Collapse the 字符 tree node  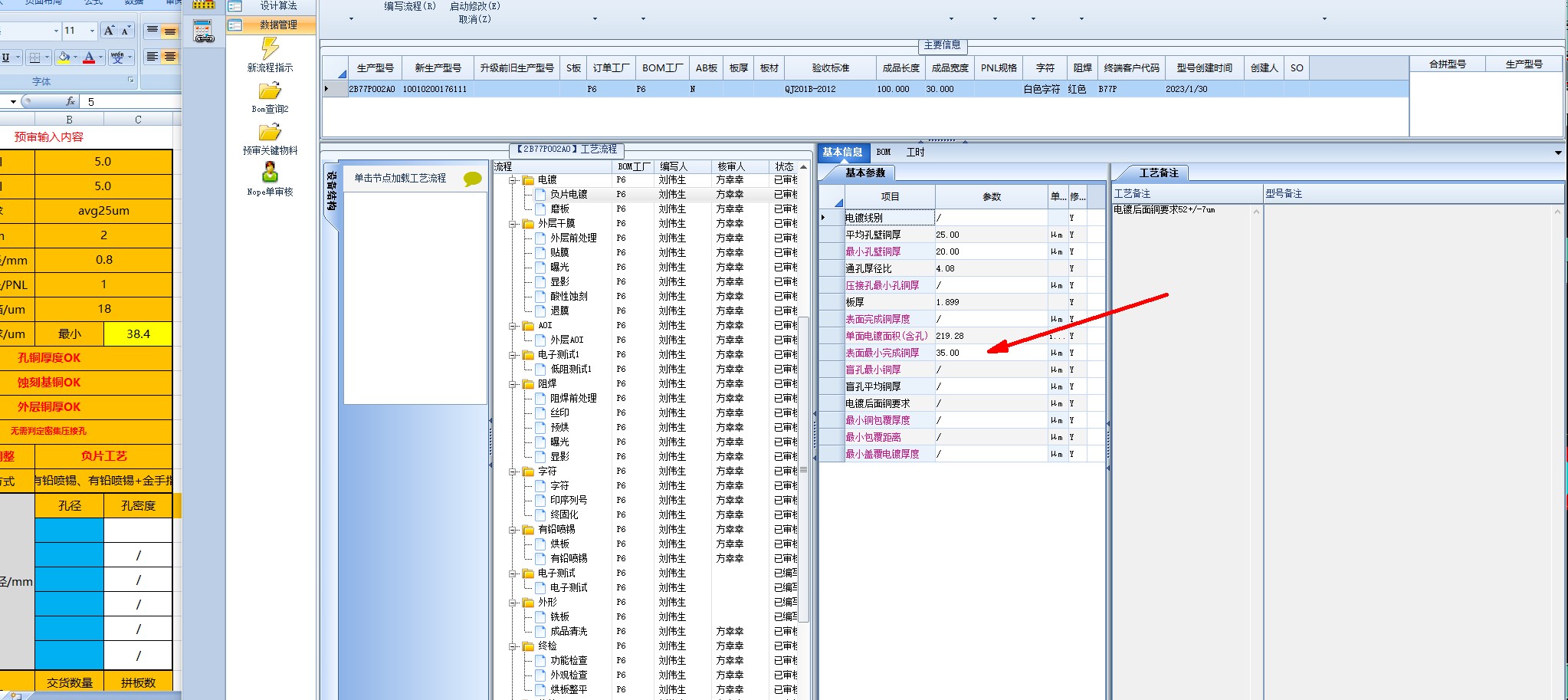coord(513,472)
